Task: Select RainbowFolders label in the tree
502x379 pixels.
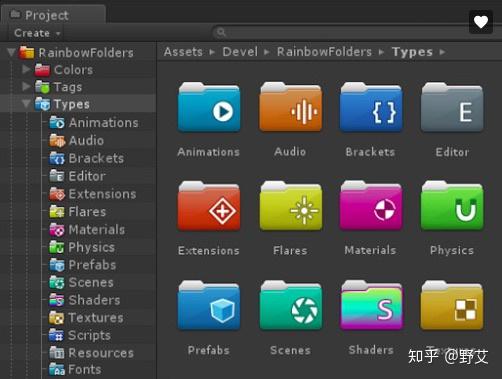Action: tap(86, 53)
